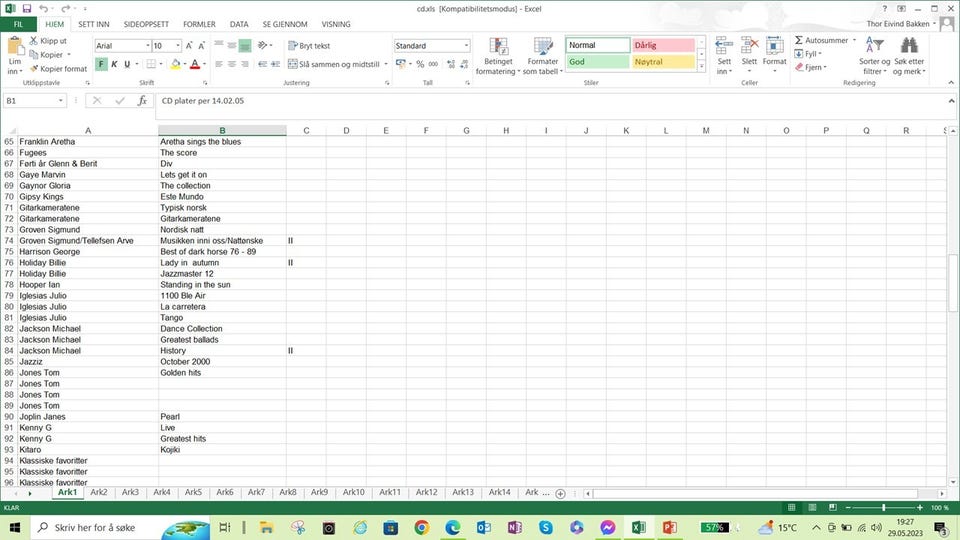Click Autosummer sigma button
The image size is (960, 540).
(x=822, y=40)
